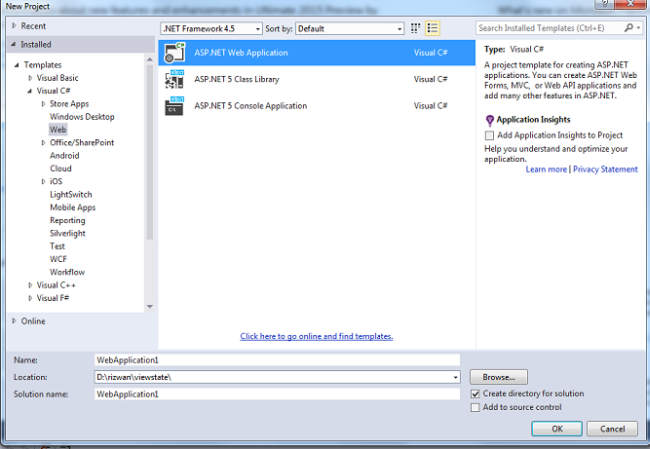Open the Privacy Statement link
Image resolution: width=650 pixels, height=449 pixels.
point(605,169)
